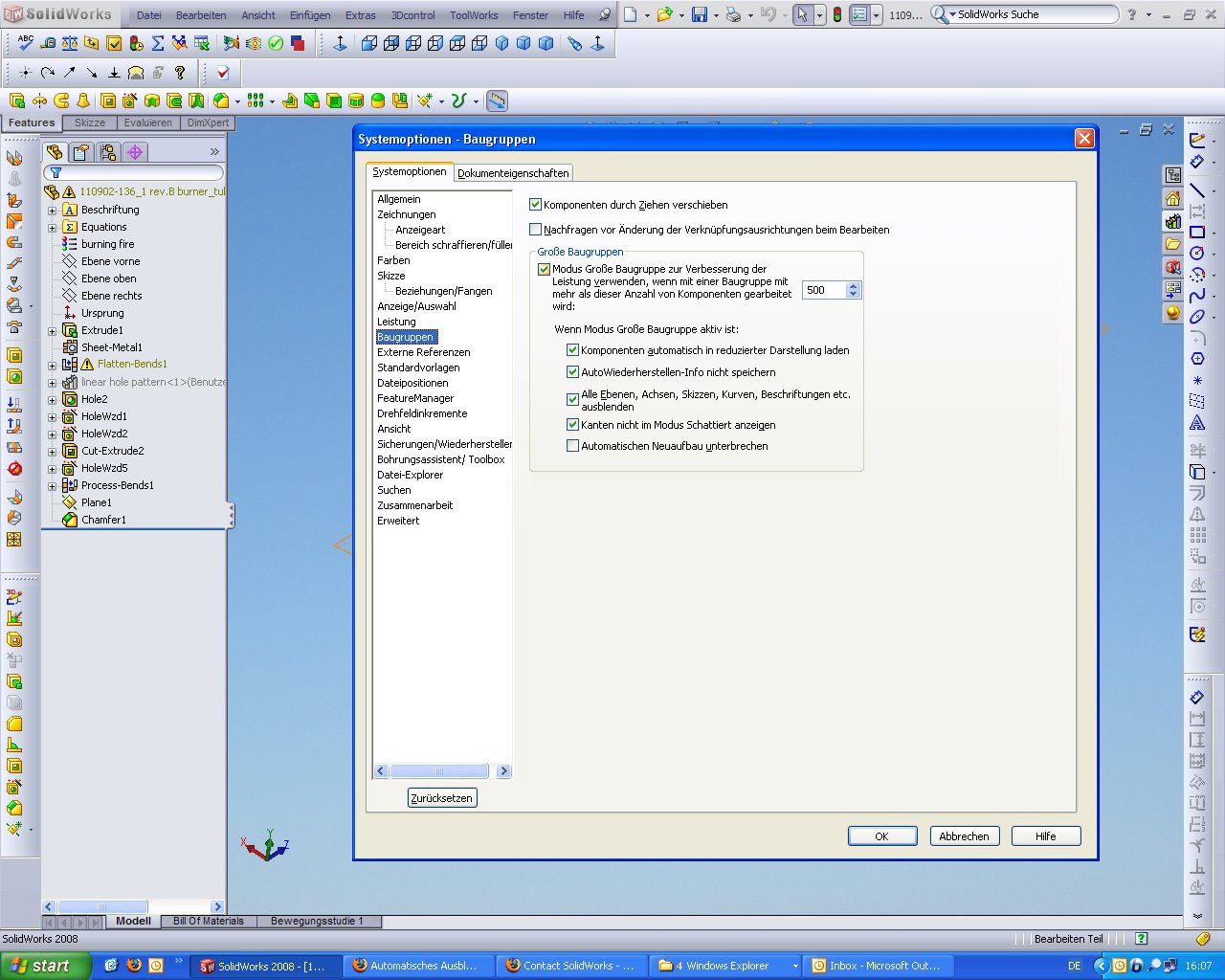Select the arrow Select tool
This screenshot has height=980, width=1225.
coord(803,14)
